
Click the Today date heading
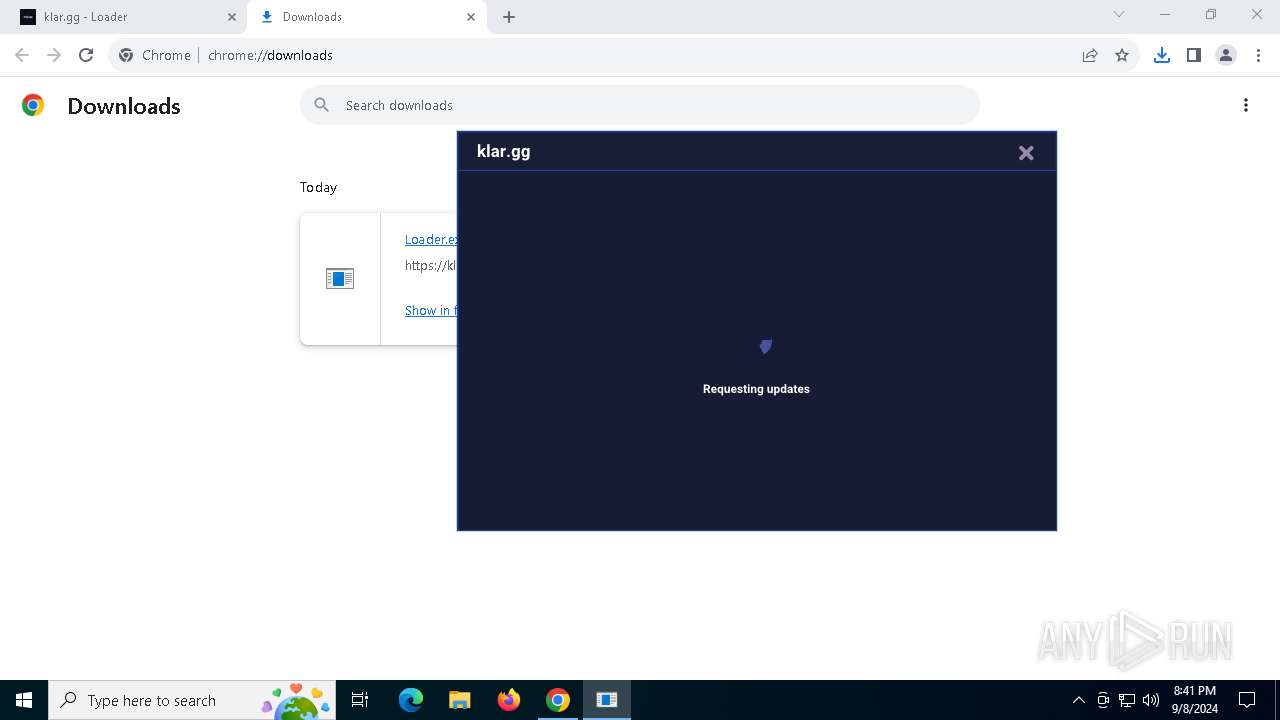point(318,187)
